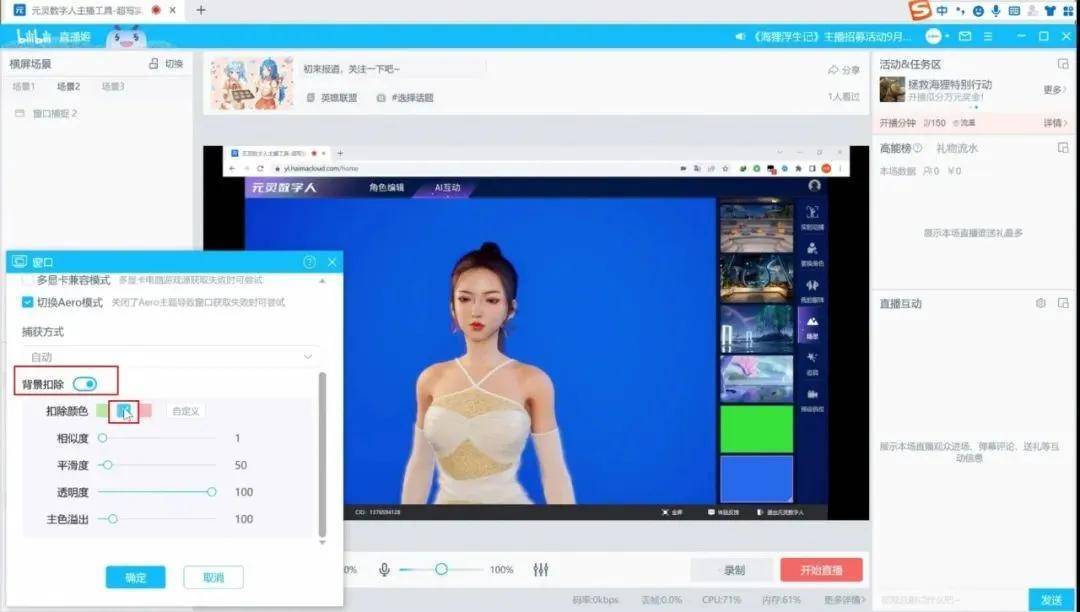Click the 分享 share icon
Viewport: 1080px width, 612px height.
844,70
